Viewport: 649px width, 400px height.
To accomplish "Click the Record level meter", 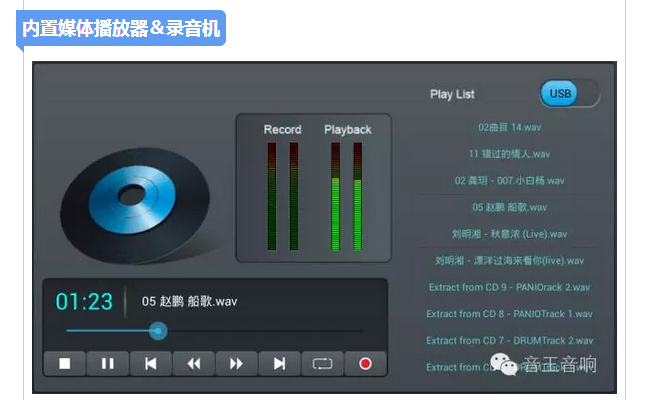I will click(282, 196).
